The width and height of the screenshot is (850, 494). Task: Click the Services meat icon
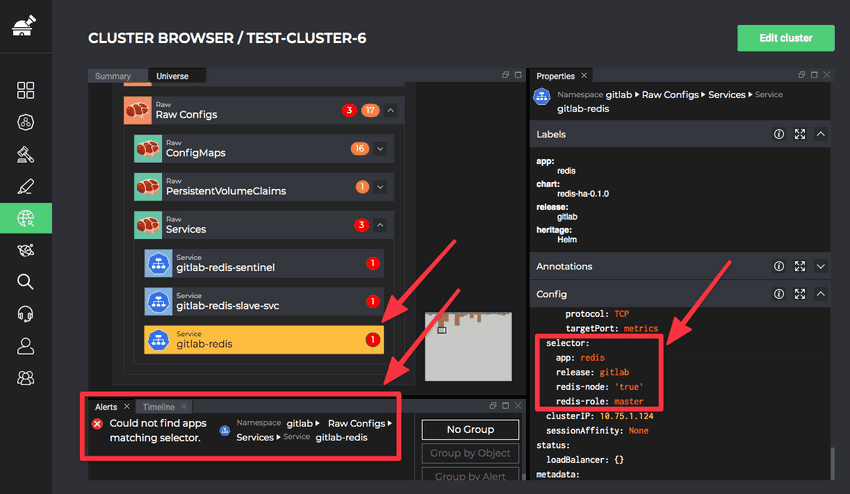click(x=148, y=225)
